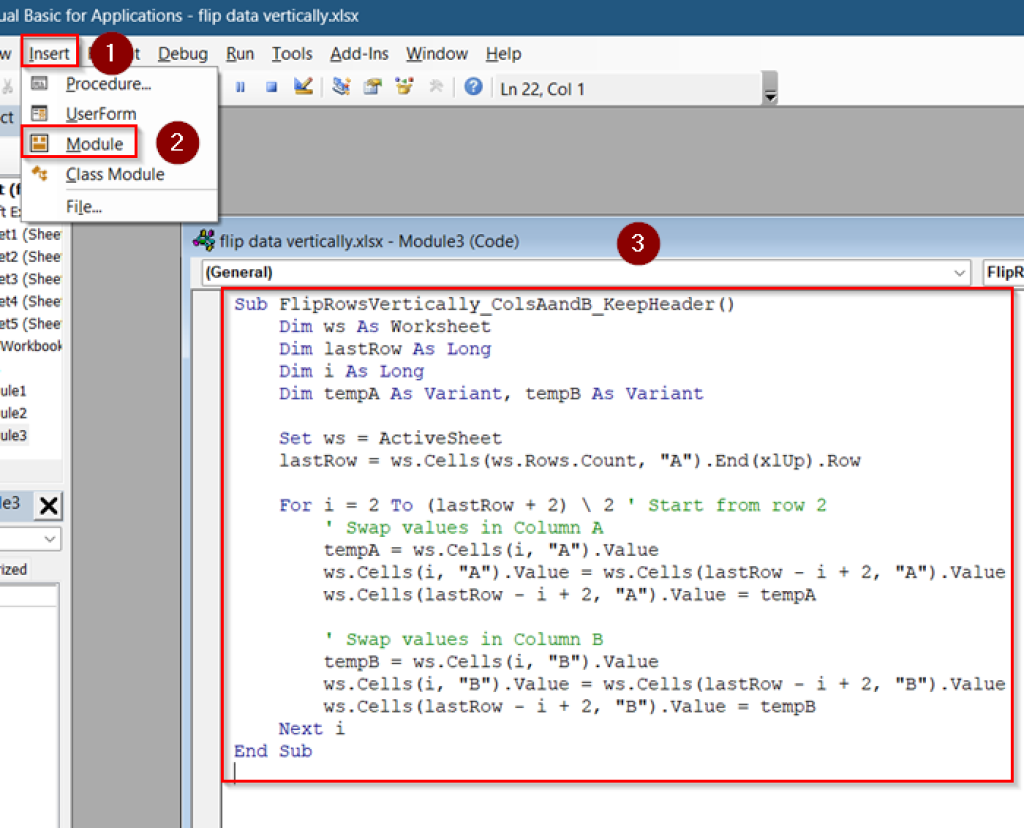Click the Module icon in Insert menu

(x=39, y=143)
